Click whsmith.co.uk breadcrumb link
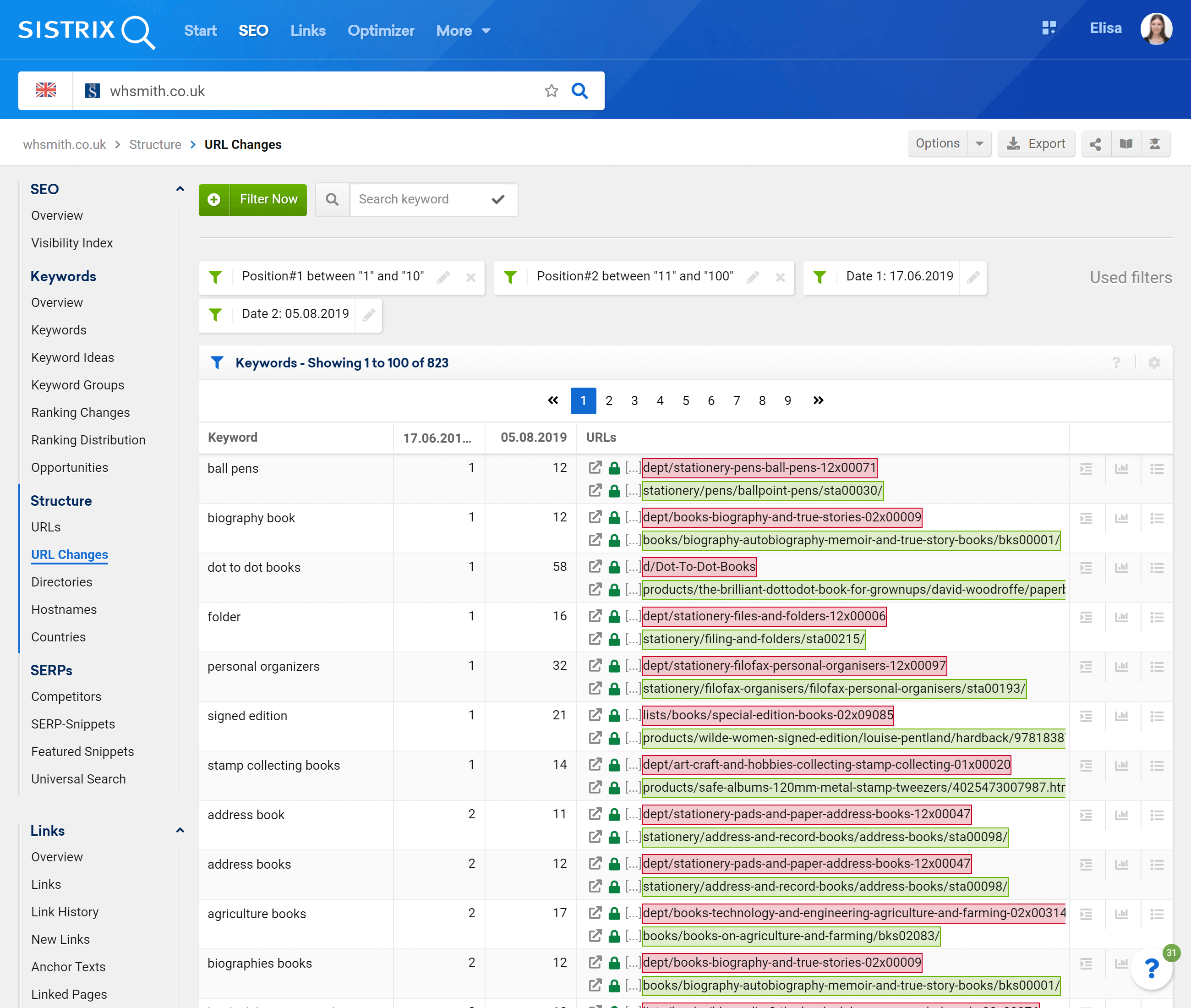Image resolution: width=1191 pixels, height=1008 pixels. click(65, 145)
